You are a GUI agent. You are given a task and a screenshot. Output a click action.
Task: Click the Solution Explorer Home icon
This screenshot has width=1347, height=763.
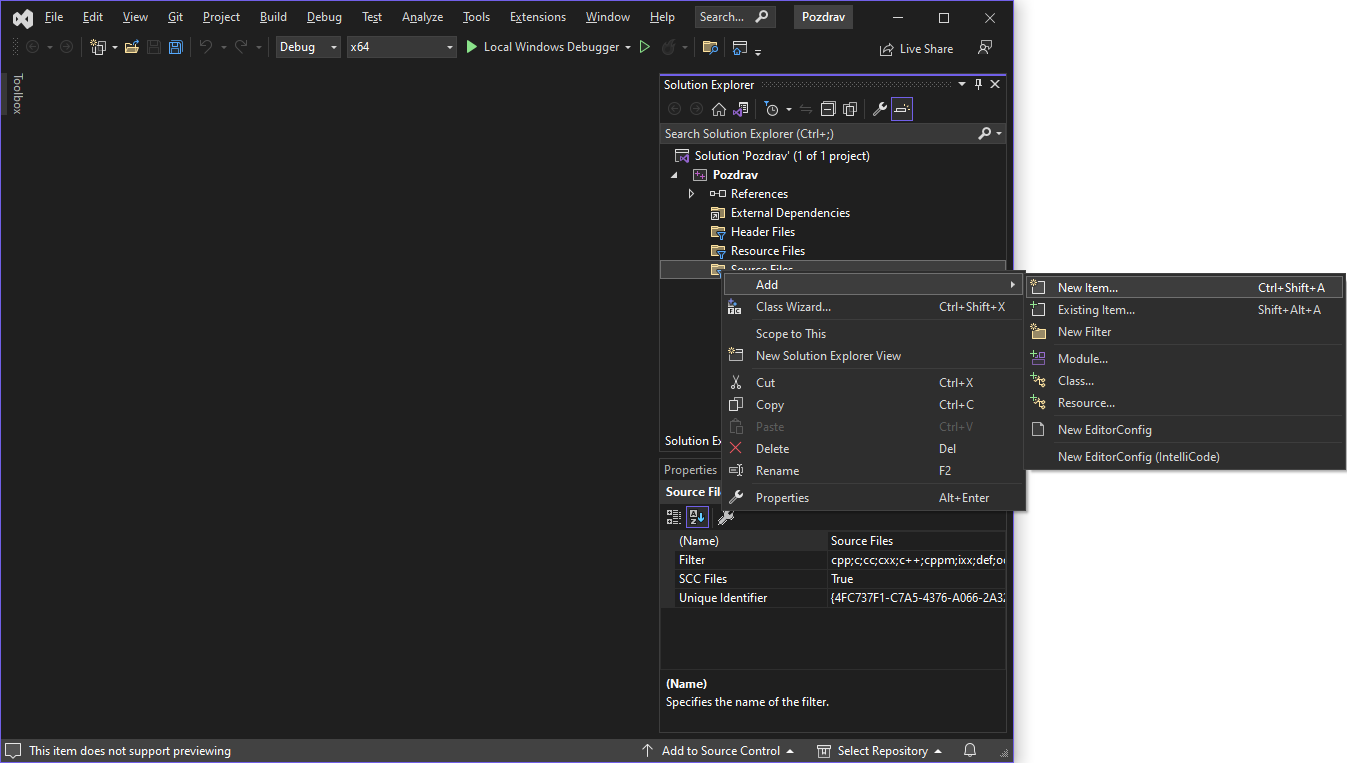[719, 109]
